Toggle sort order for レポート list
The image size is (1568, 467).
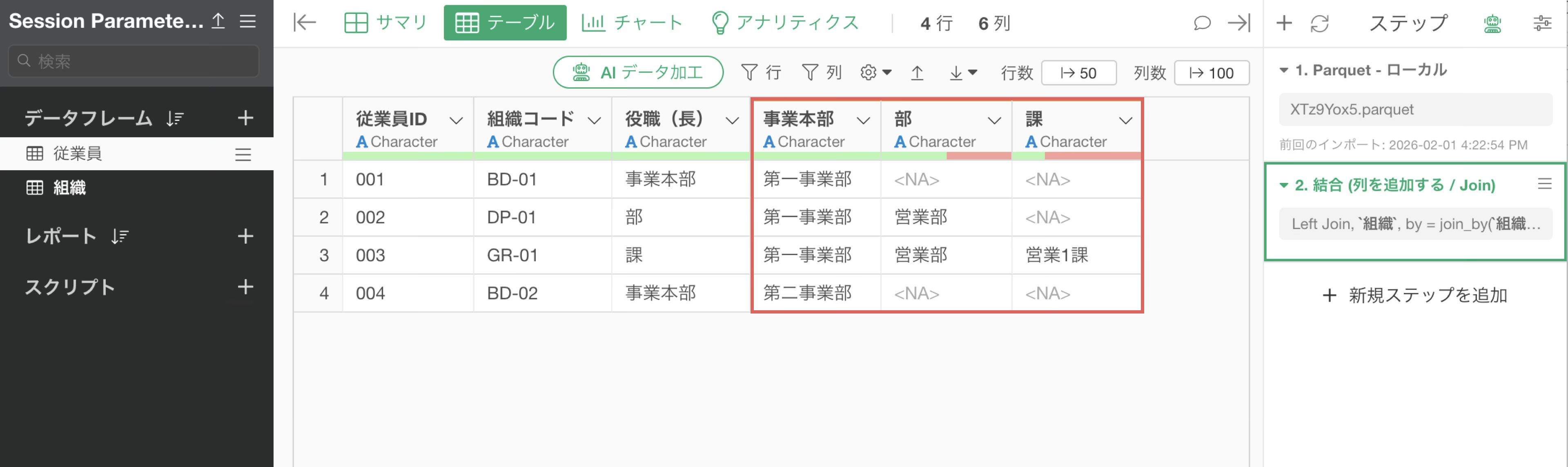point(120,236)
